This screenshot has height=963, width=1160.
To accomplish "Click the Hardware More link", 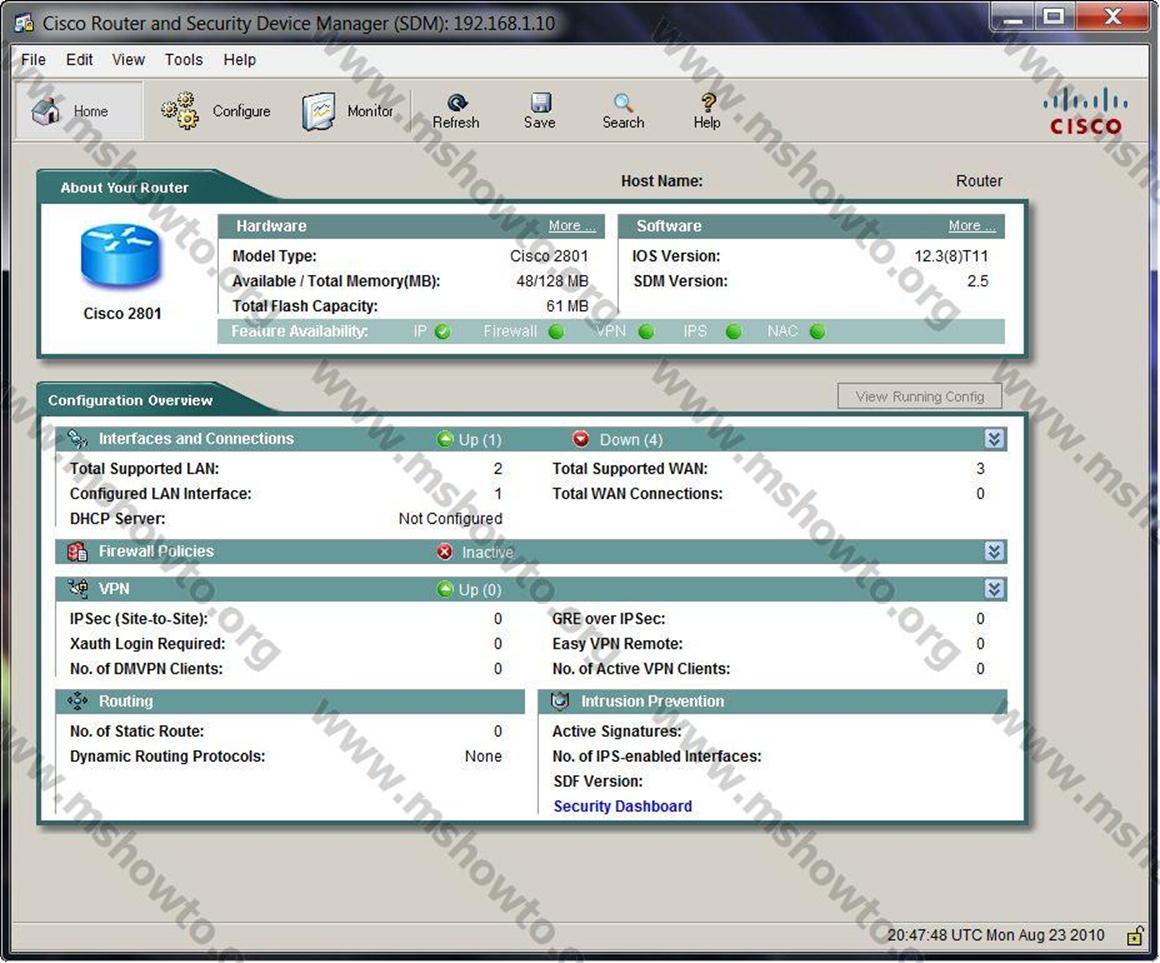I will pos(572,226).
